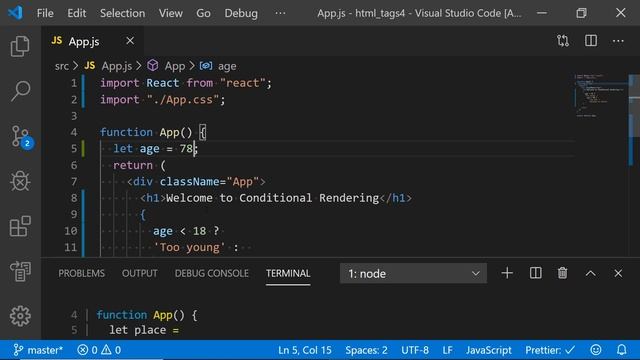
Task: Open errors and warnings count in status bar
Action: tap(99, 350)
